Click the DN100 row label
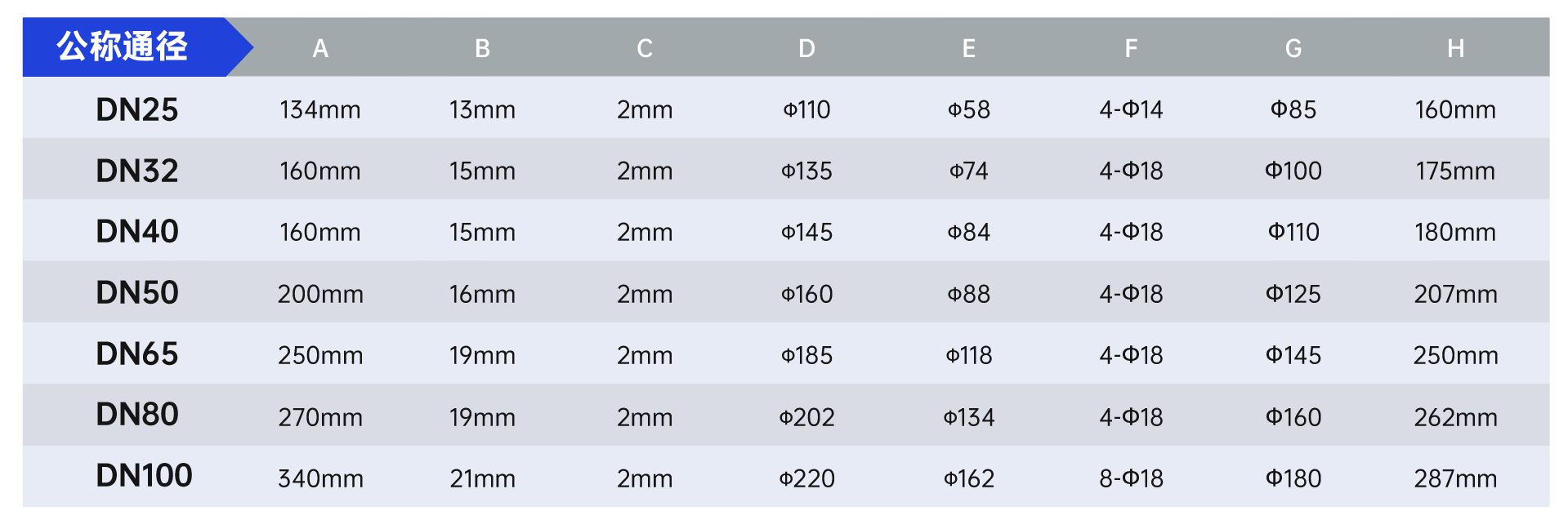 click(x=144, y=476)
